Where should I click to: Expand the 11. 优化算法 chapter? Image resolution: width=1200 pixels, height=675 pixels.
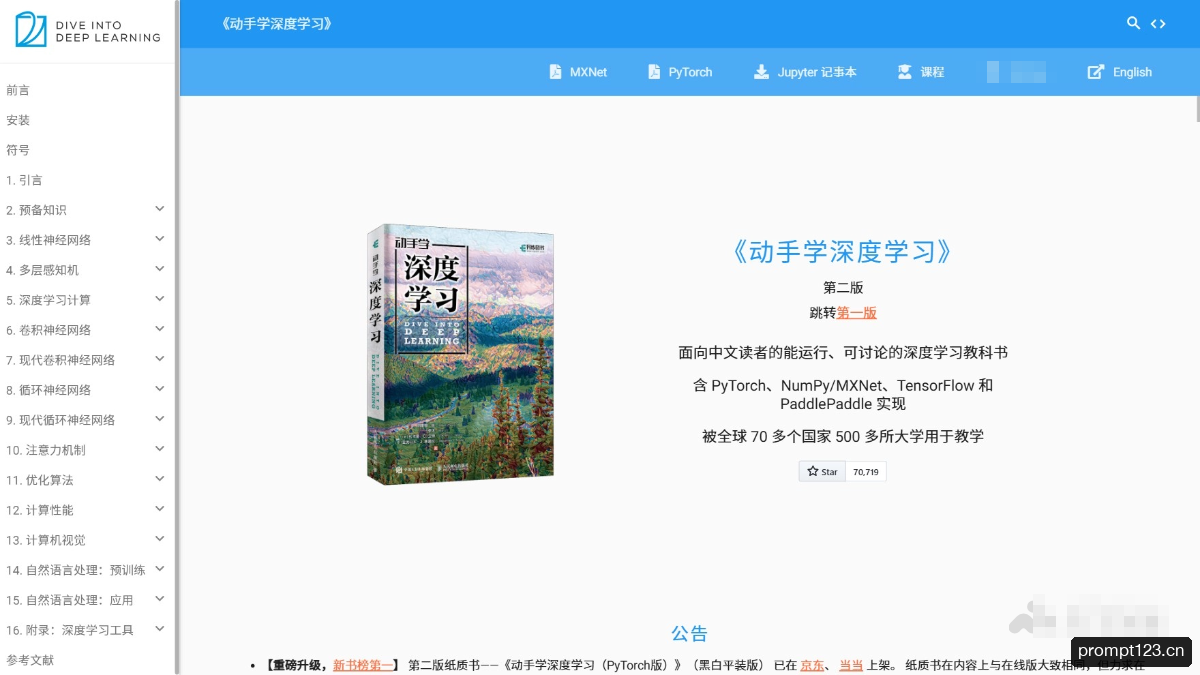click(x=160, y=479)
